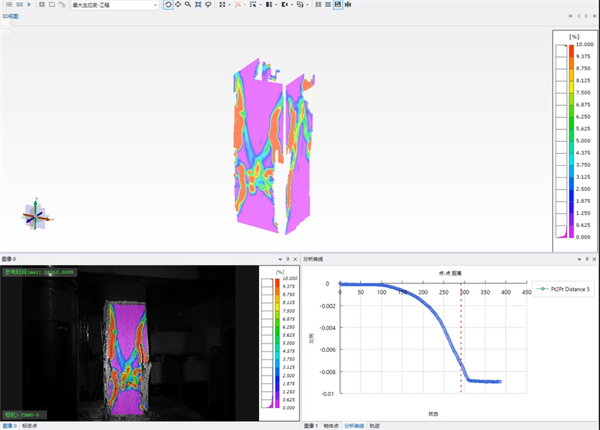Viewport: 600px width, 430px height.
Task: Open image 0 panel options dropdown
Action: 279,257
